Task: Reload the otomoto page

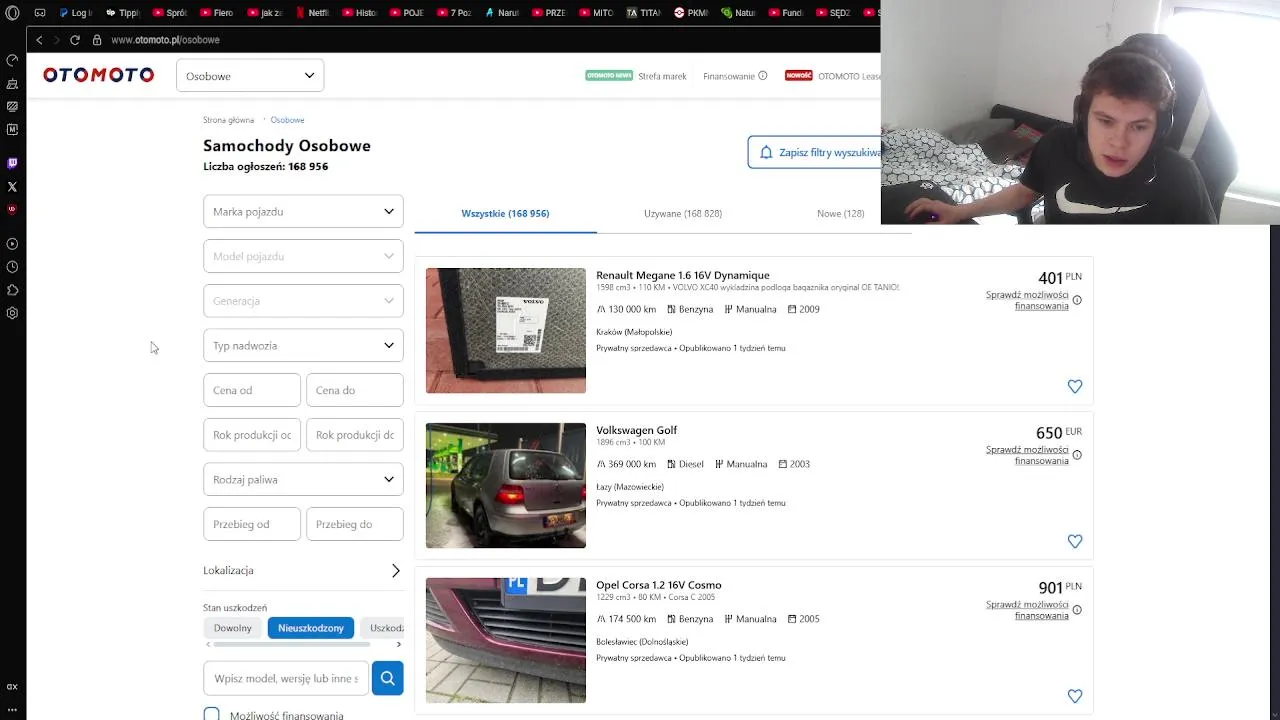Action: tap(75, 40)
